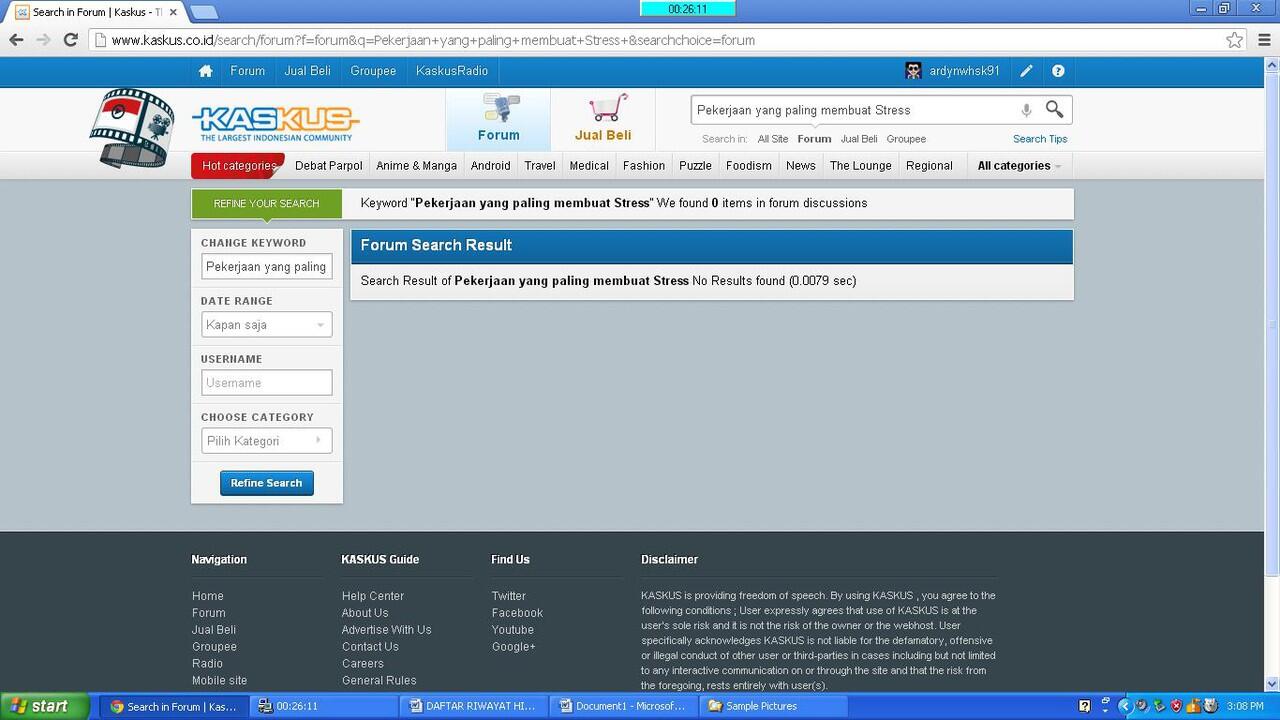
Task: Open the Date Range Kapan saja dropdown
Action: [x=266, y=325]
